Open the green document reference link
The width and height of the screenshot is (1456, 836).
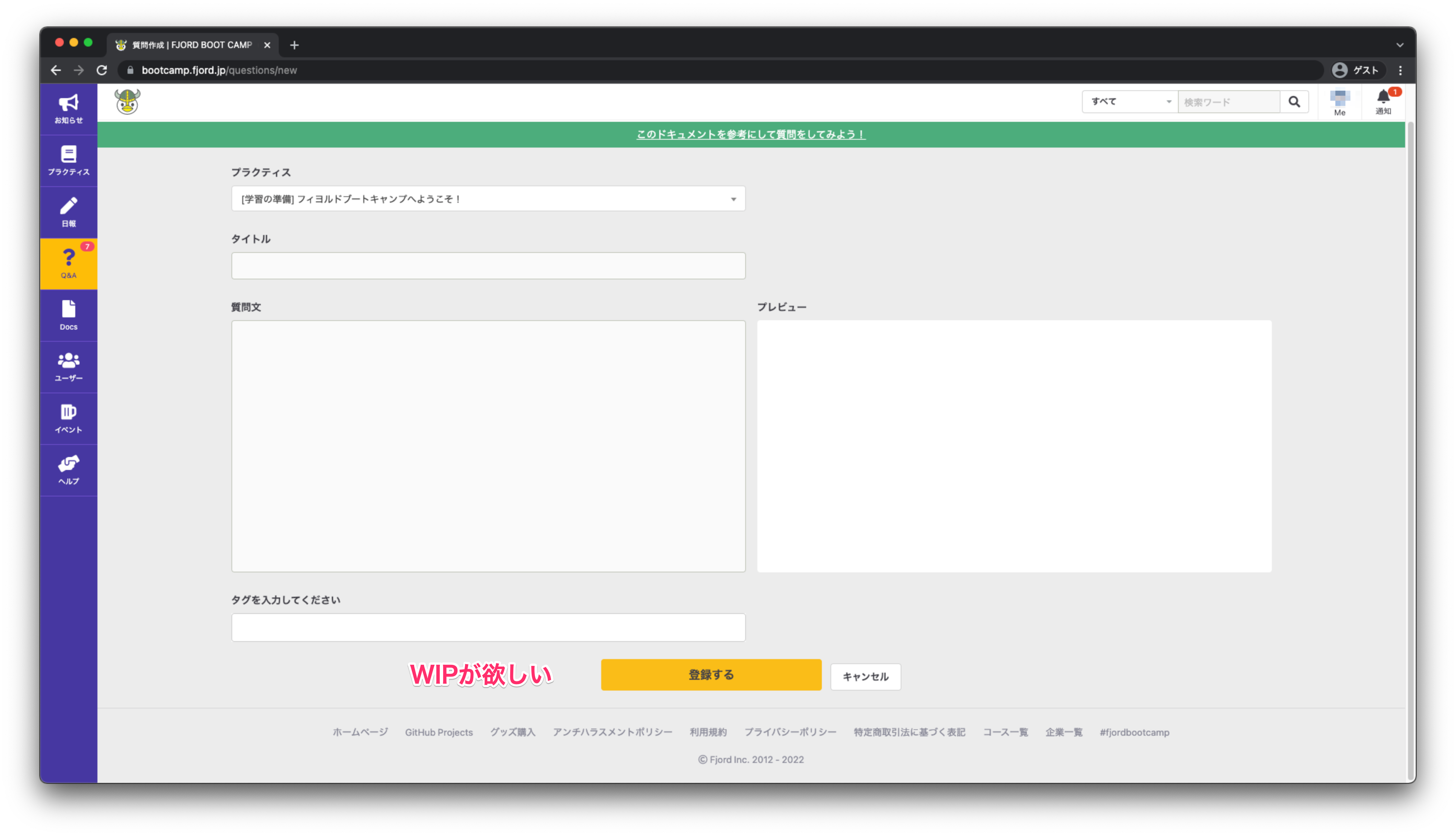(x=750, y=134)
